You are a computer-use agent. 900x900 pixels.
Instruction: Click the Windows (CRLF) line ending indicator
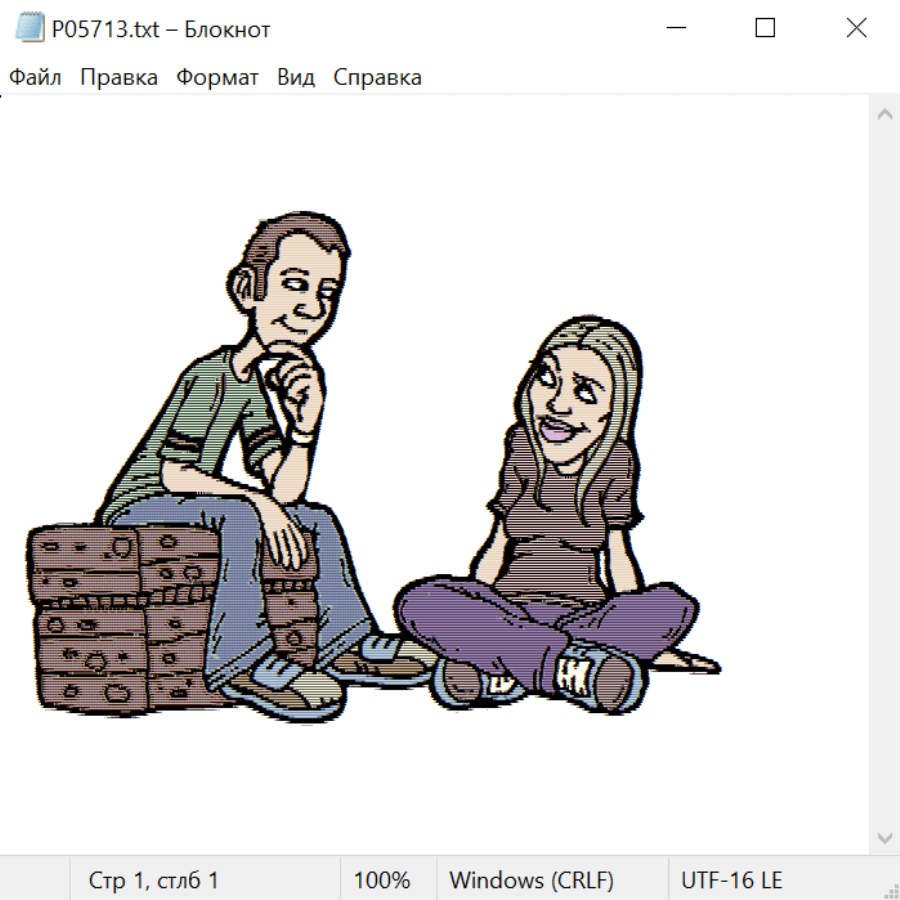click(531, 880)
